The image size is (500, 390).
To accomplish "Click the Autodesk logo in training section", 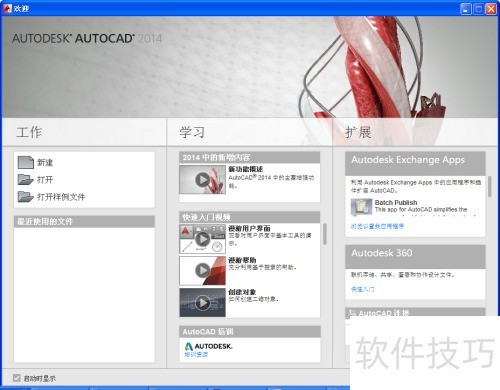I will tap(208, 346).
